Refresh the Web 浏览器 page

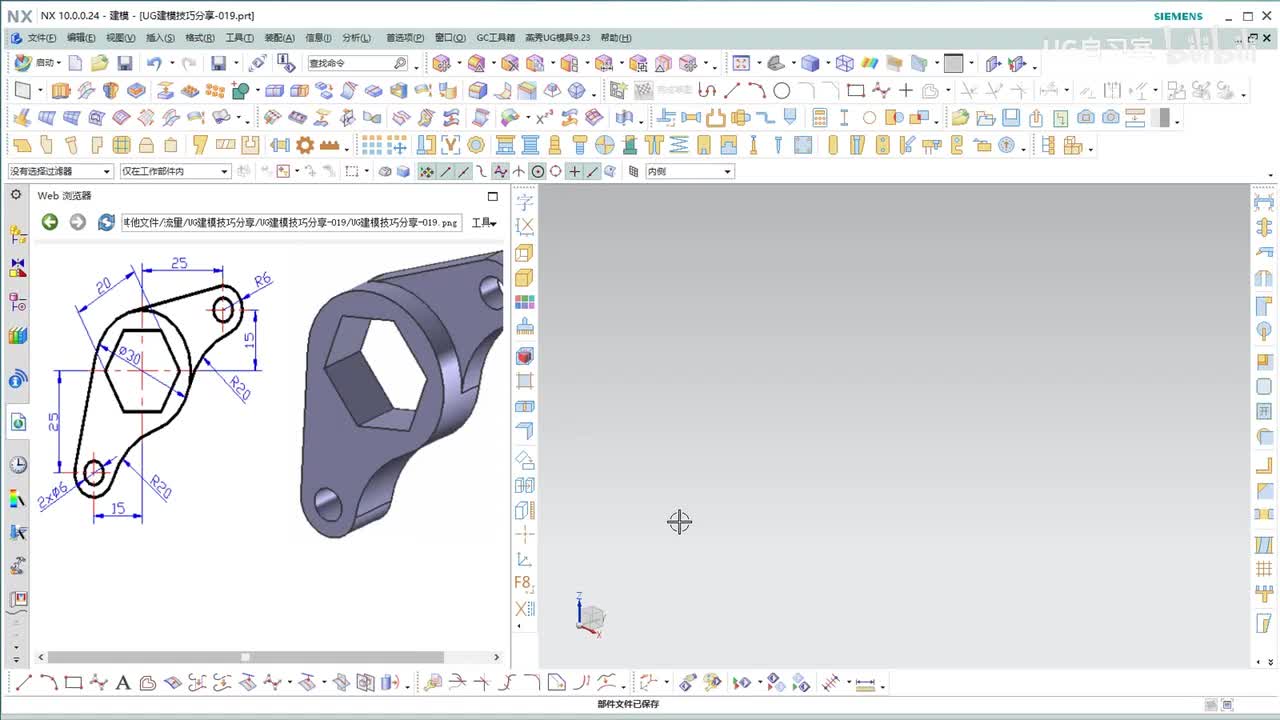(x=106, y=222)
